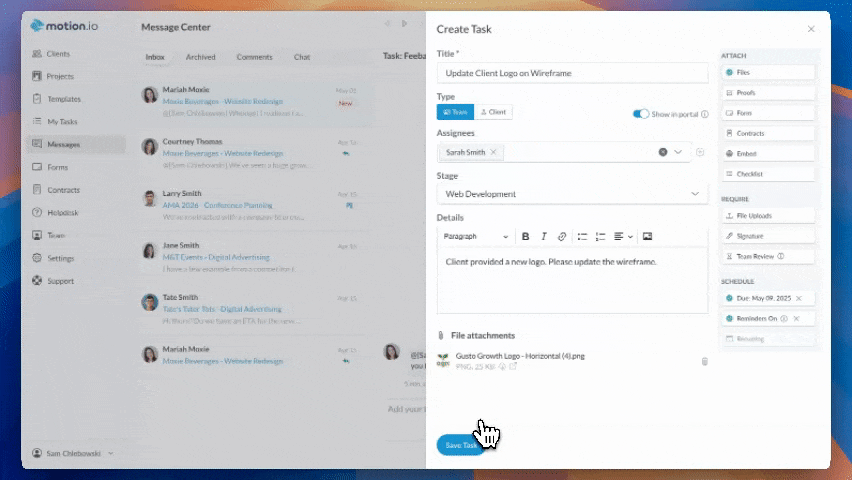The image size is (852, 480).
Task: Switch to the Inbox tab
Action: pyautogui.click(x=155, y=57)
